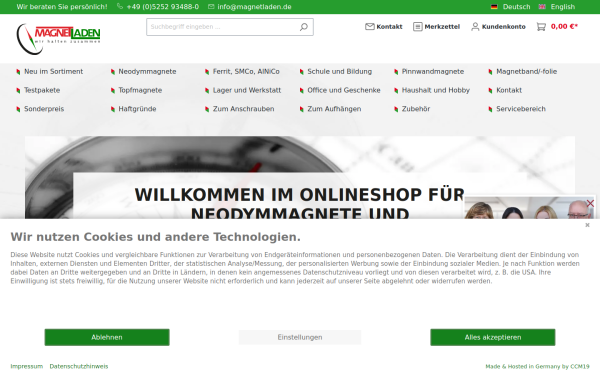Screen dimensions: 600x375
Task: Open the Merkzettel wishlist
Action: tap(437, 26)
